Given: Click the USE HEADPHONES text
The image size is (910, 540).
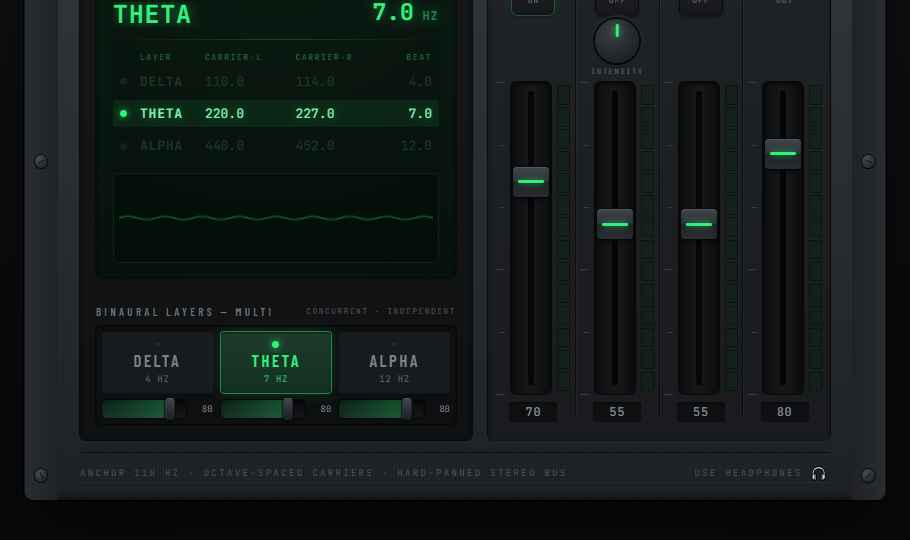Looking at the screenshot, I should click(748, 473).
